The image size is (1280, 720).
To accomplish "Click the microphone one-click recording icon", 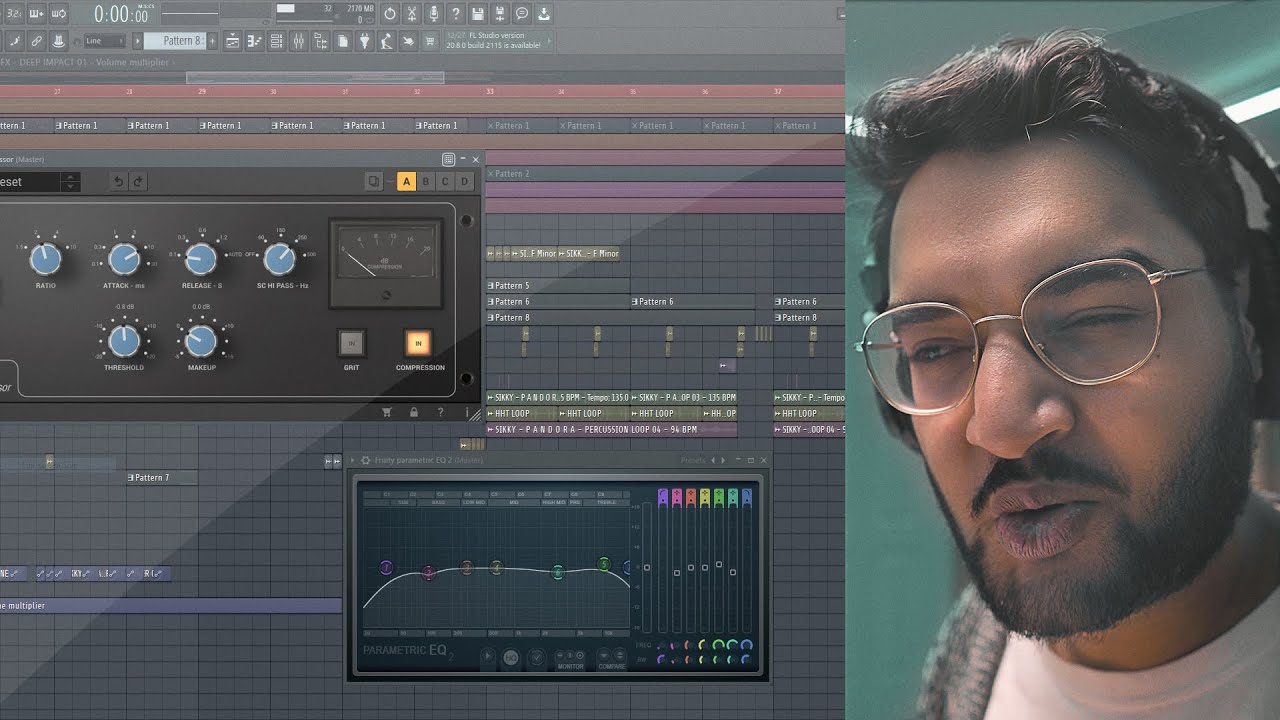I will click(x=434, y=14).
